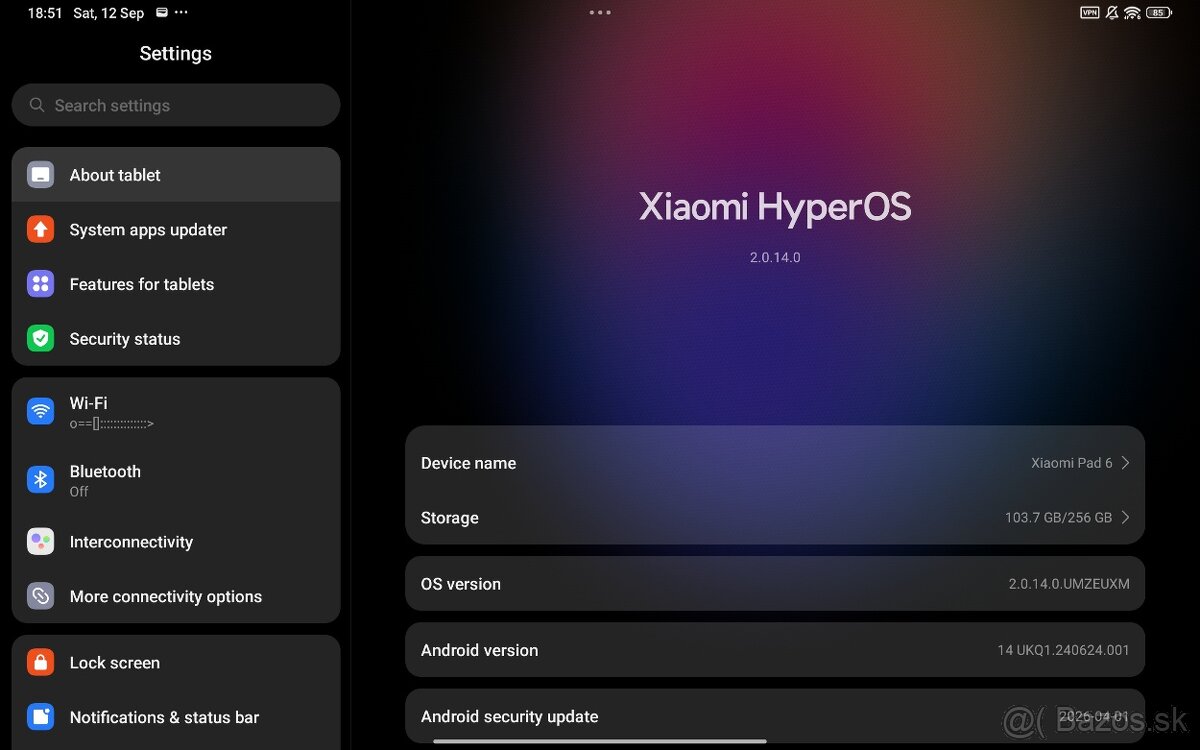This screenshot has height=750, width=1200.
Task: Tap the Interconnectivity icon
Action: click(x=40, y=542)
